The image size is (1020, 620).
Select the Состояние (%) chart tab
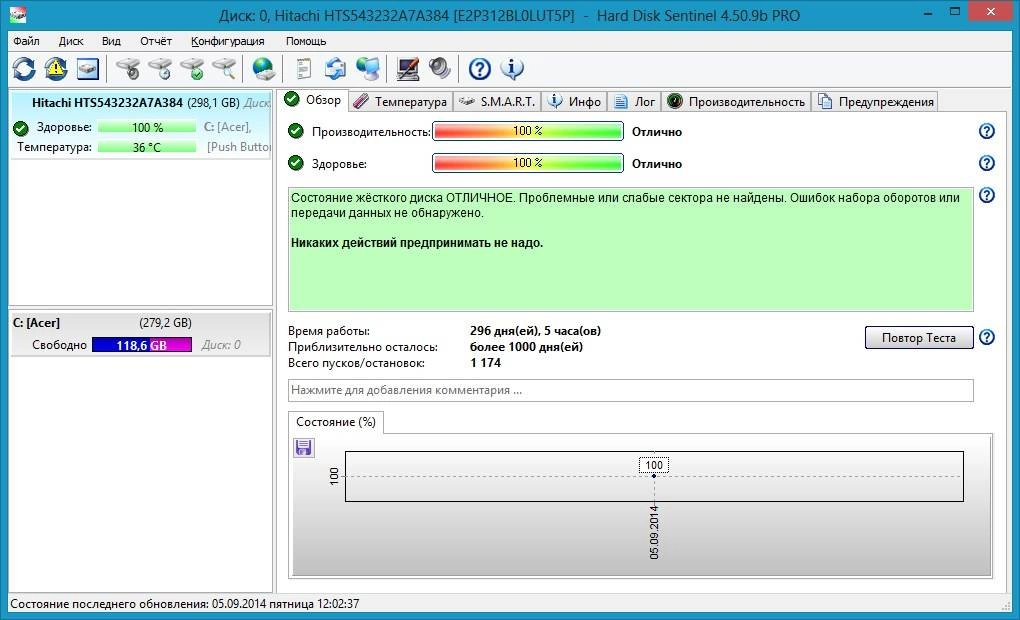[336, 422]
